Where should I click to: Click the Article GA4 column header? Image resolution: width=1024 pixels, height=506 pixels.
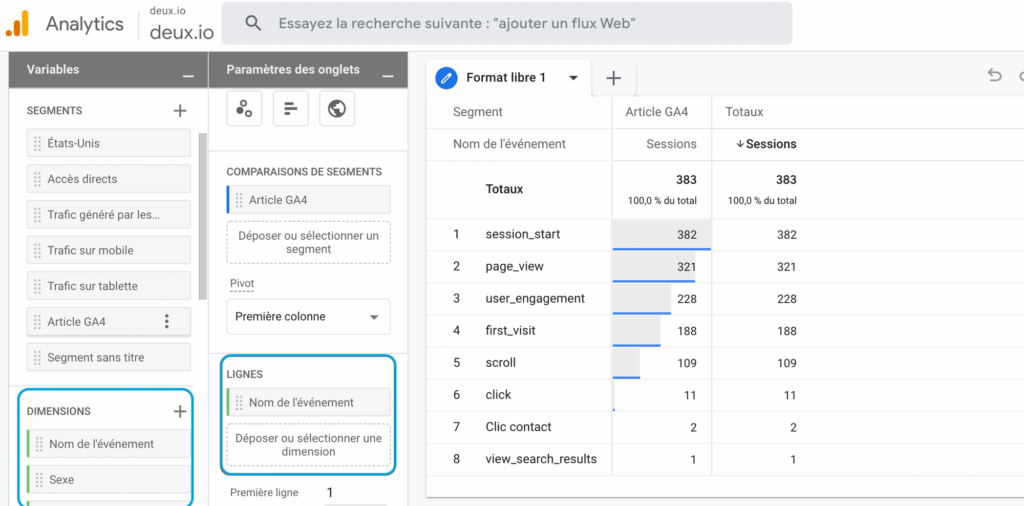657,112
